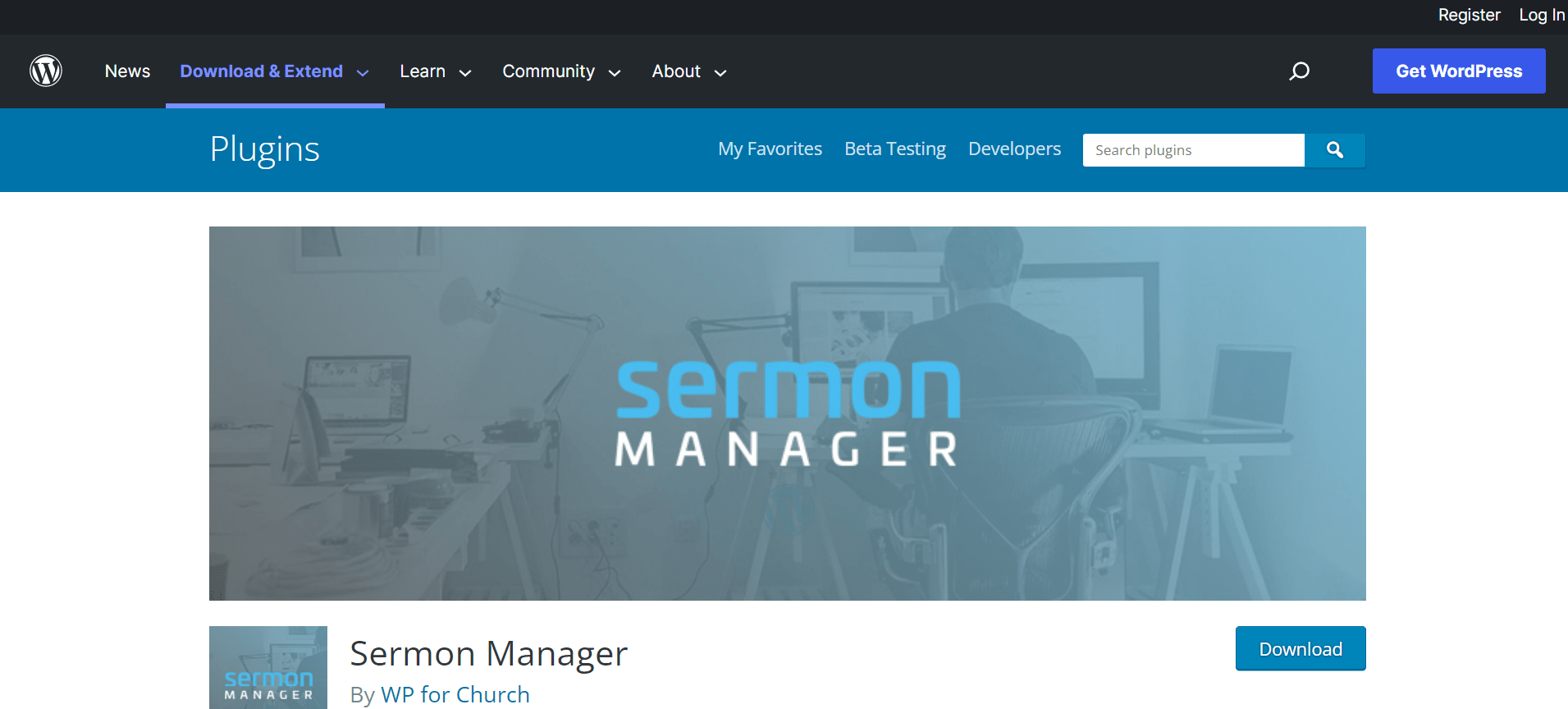Click the Get WordPress button
Screen dimensions: 1568x709
click(1459, 71)
